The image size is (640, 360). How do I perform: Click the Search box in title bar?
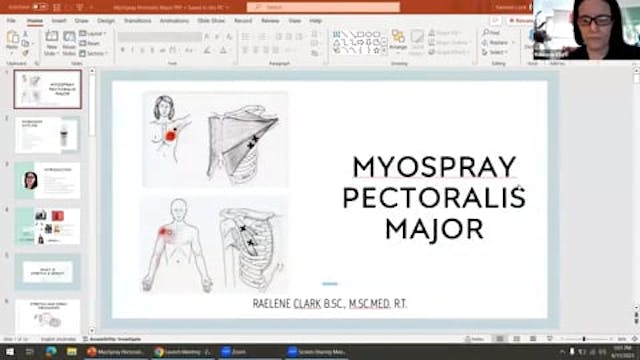(323, 7)
